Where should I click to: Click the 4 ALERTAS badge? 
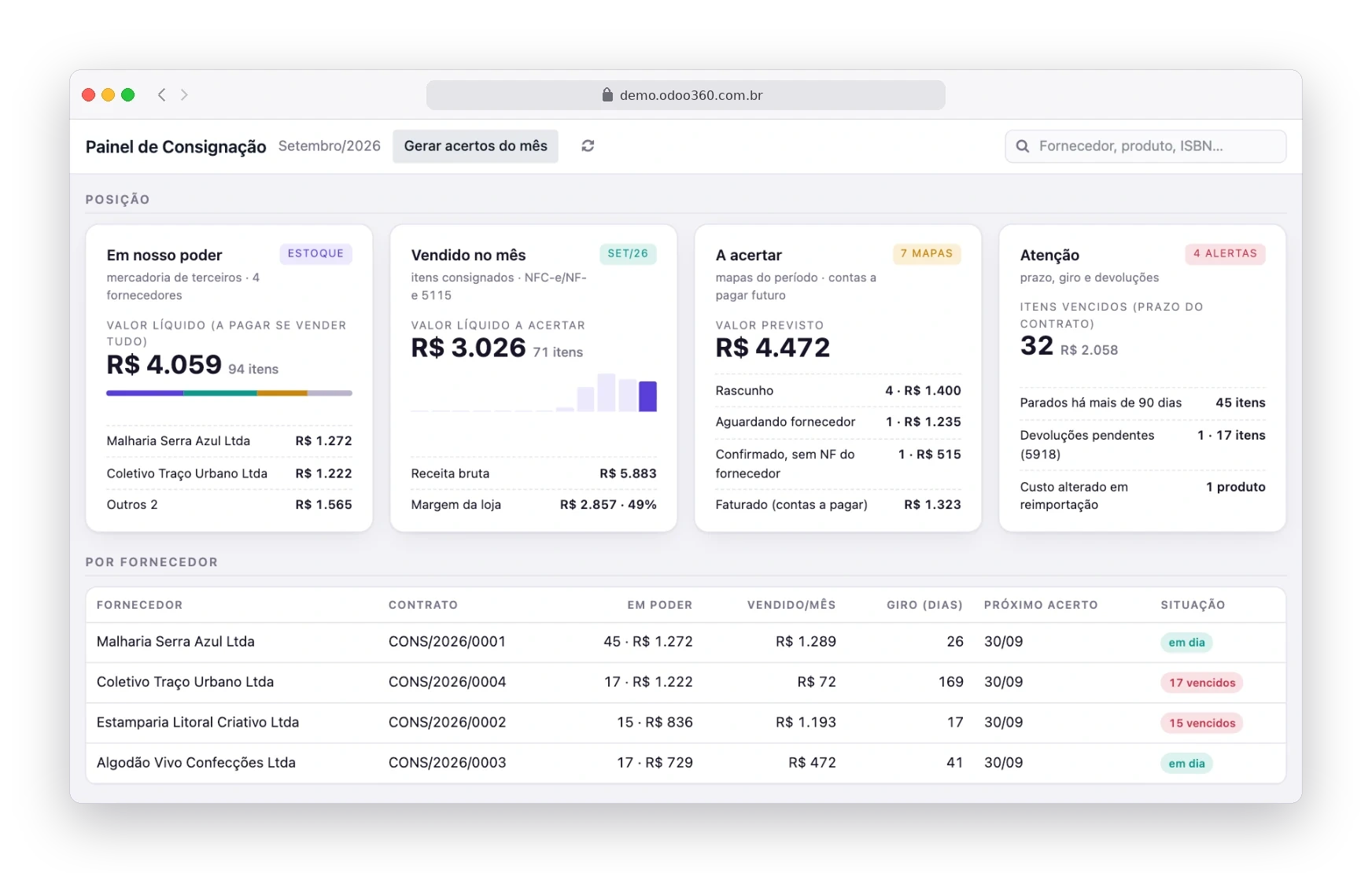pyautogui.click(x=1225, y=253)
